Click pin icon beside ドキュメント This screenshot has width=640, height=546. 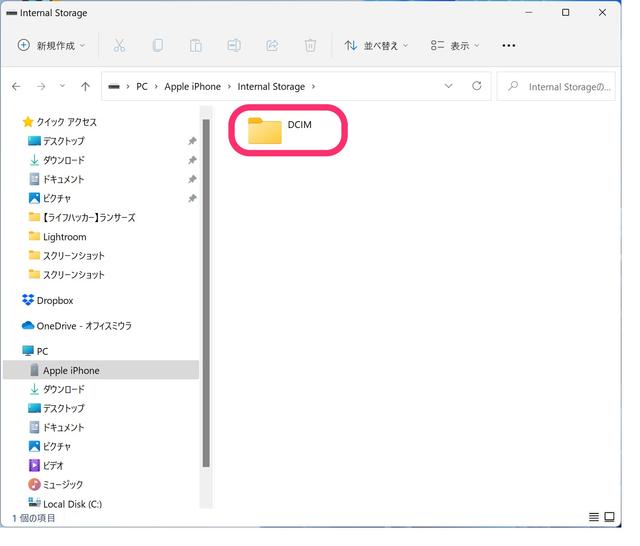pyautogui.click(x=192, y=179)
